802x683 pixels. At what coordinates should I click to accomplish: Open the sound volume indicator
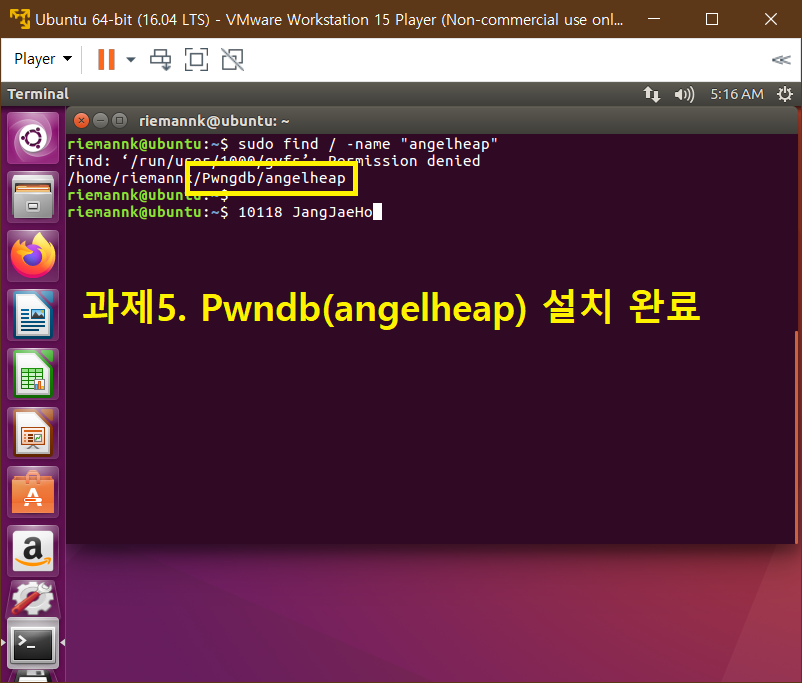684,94
